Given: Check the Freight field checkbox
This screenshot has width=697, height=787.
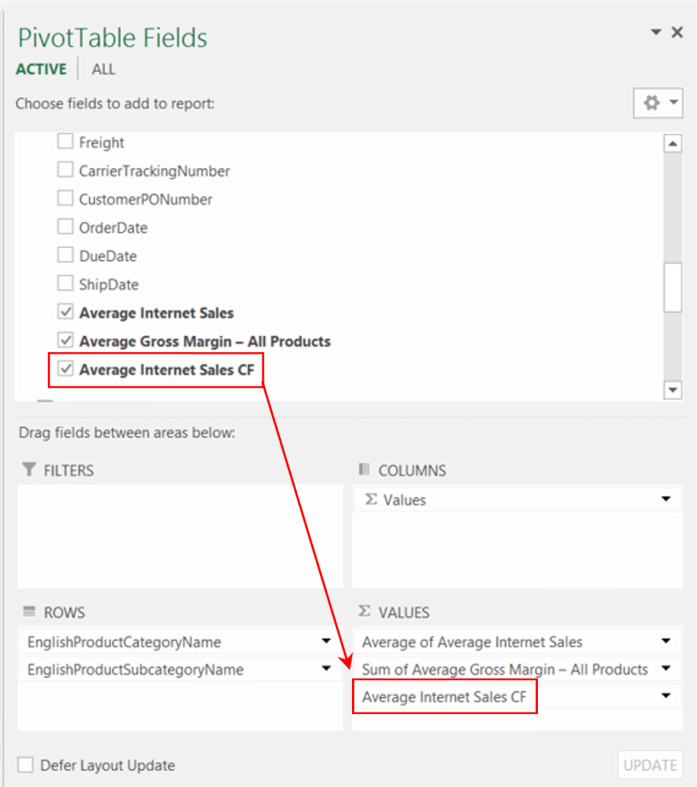Looking at the screenshot, I should (66, 142).
